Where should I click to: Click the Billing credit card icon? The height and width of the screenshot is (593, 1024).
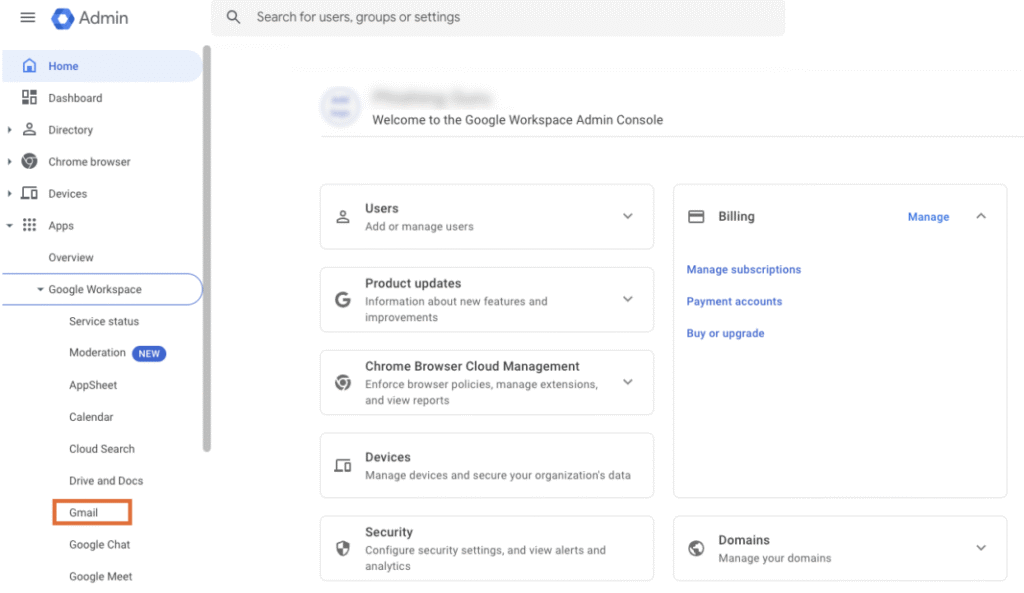pyautogui.click(x=697, y=217)
